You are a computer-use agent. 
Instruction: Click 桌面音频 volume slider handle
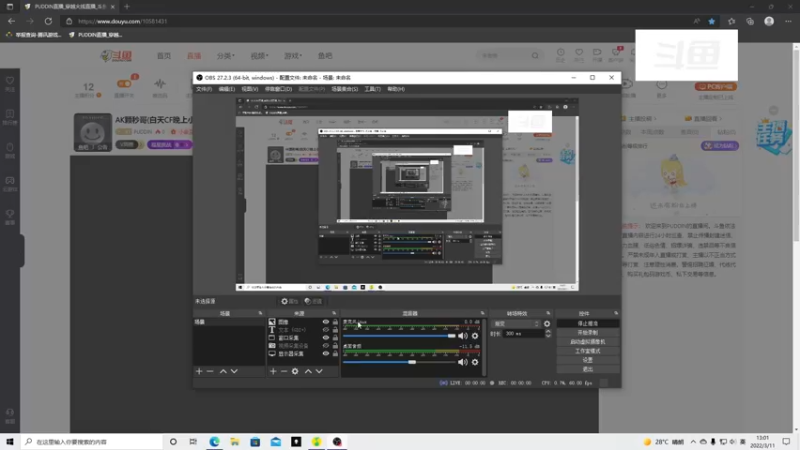[x=412, y=362]
